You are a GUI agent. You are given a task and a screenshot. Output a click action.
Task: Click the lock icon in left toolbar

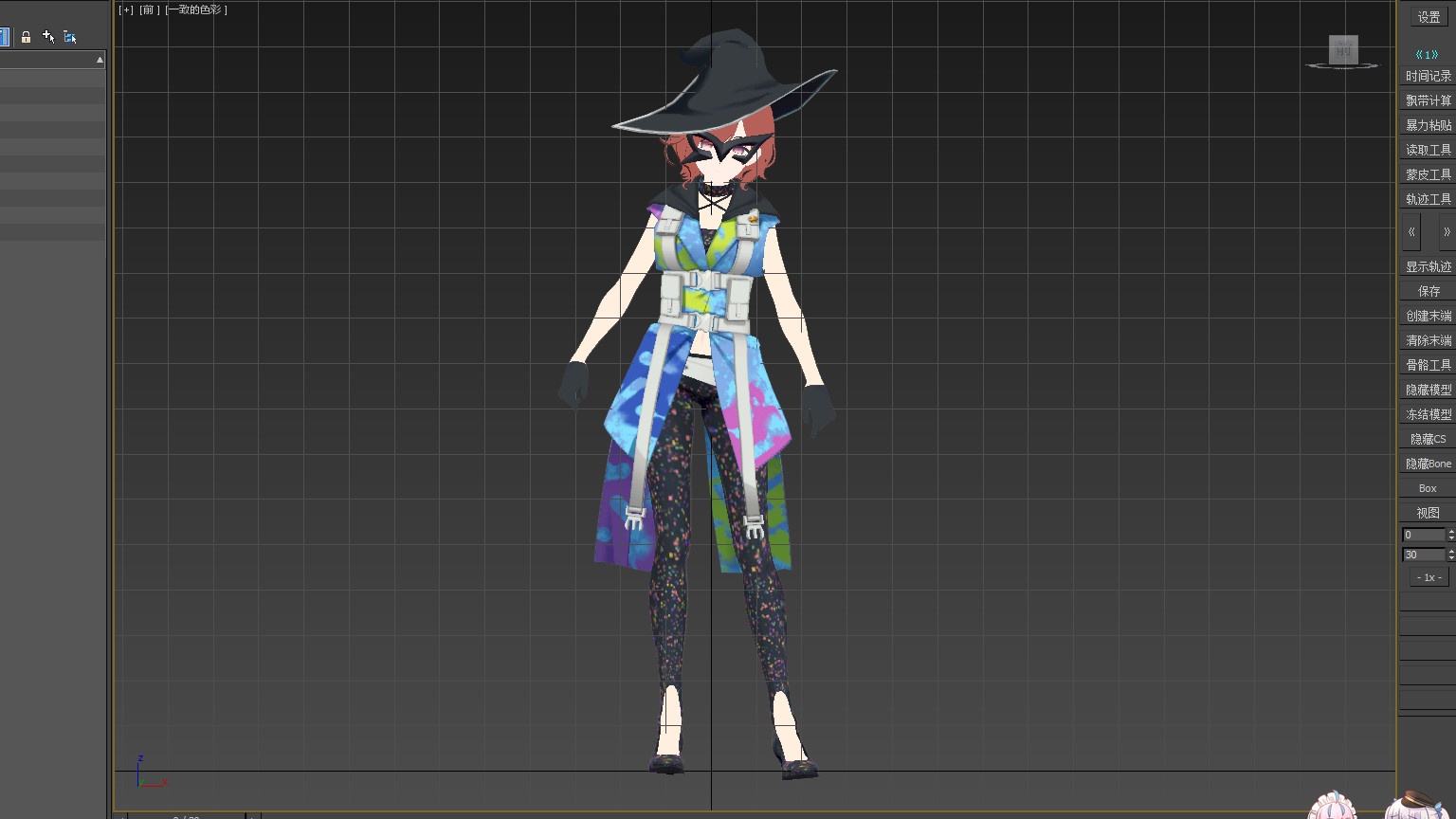pos(27,37)
